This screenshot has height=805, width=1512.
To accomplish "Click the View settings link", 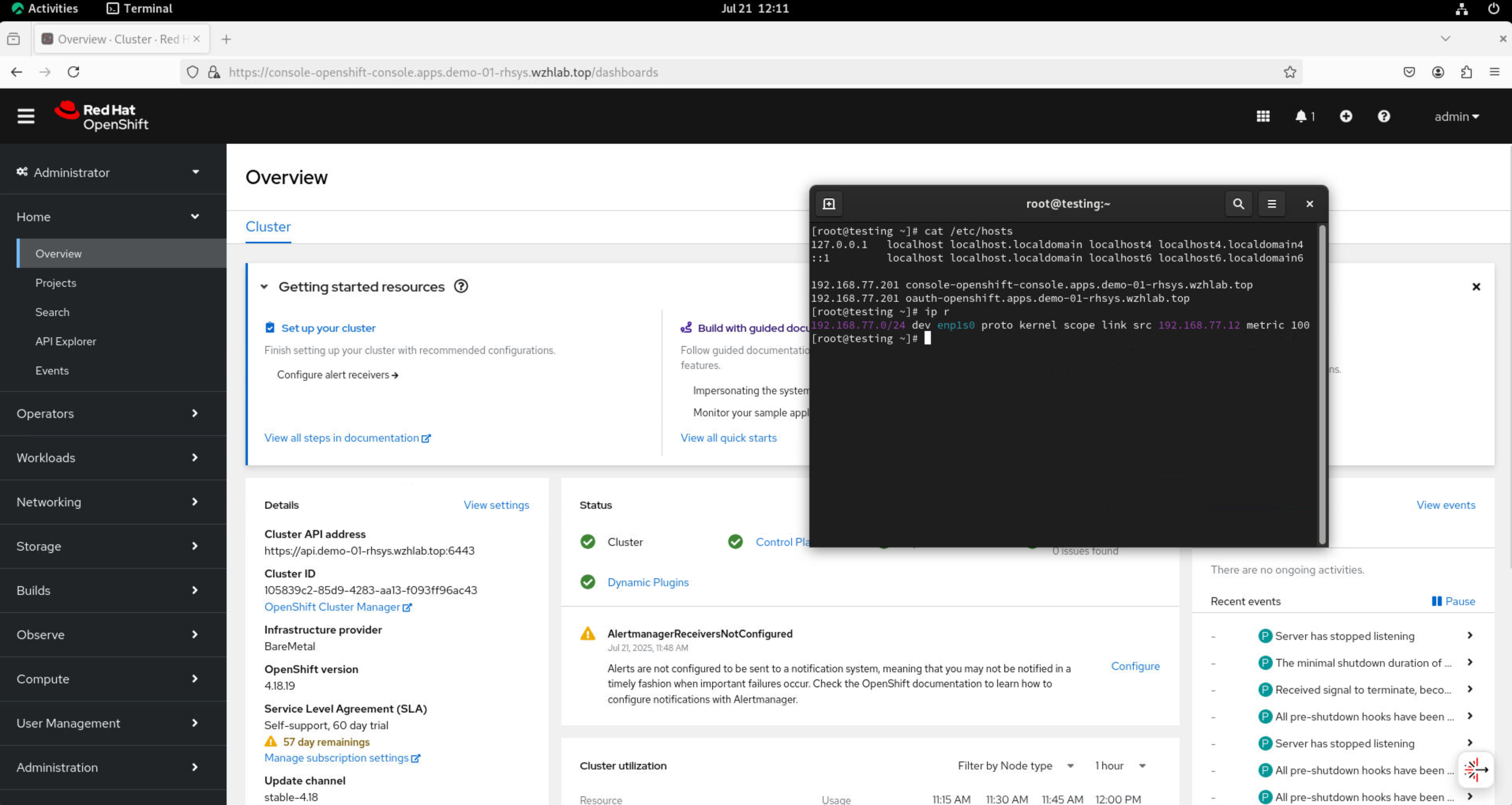I will pos(496,505).
